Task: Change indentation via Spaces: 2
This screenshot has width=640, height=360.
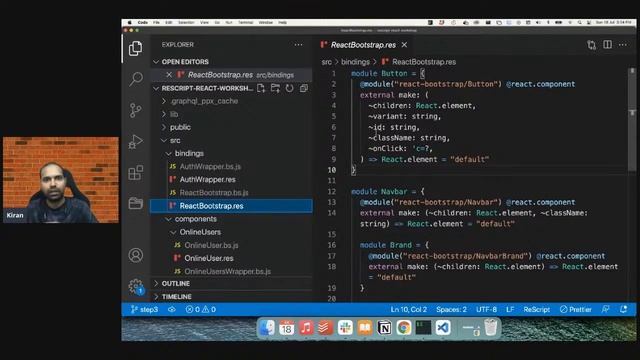Action: 451,309
